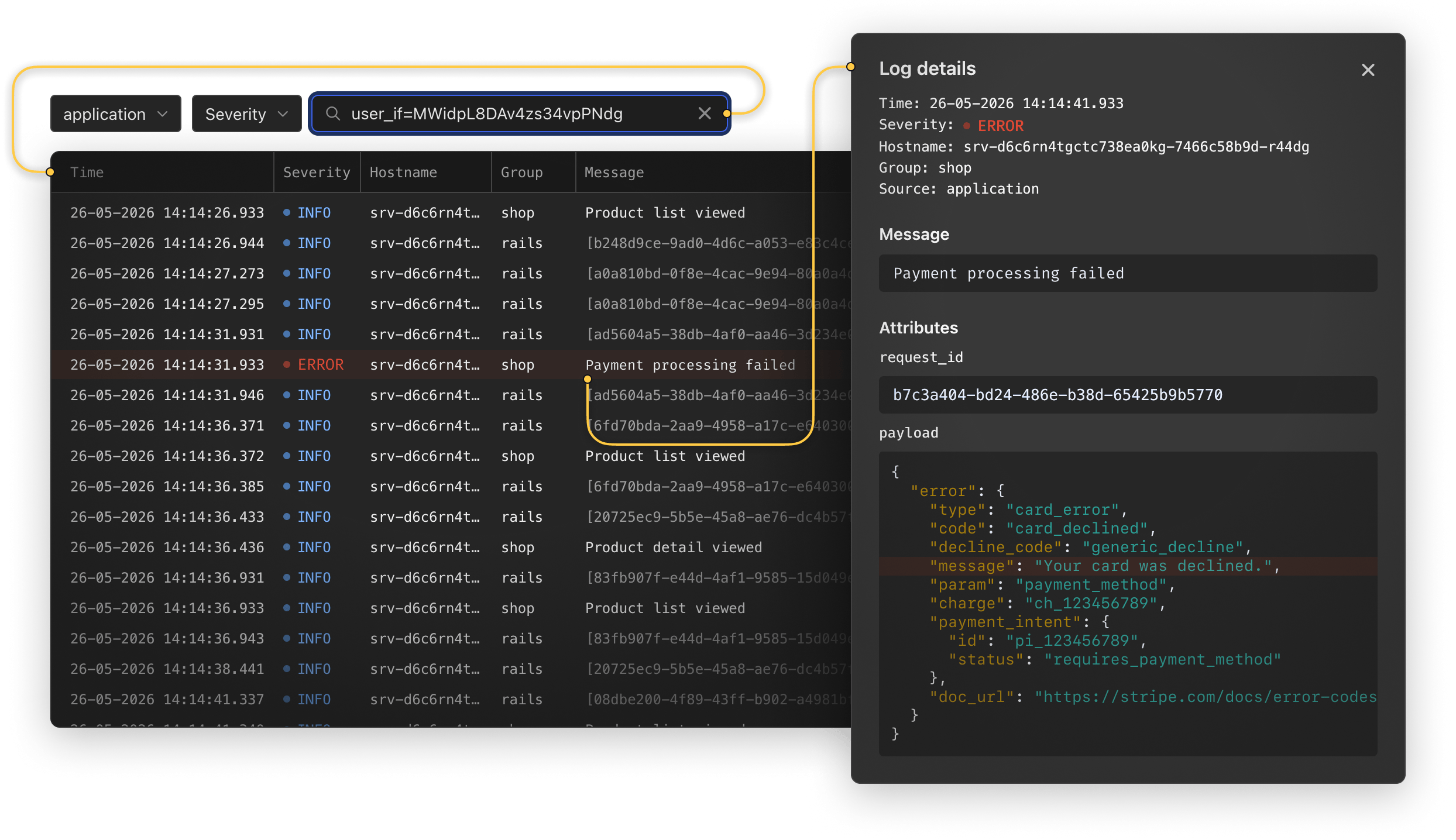Viewport: 1456px width, 840px height.
Task: Select log entry timestamped 14:14:27.273
Action: pos(451,273)
